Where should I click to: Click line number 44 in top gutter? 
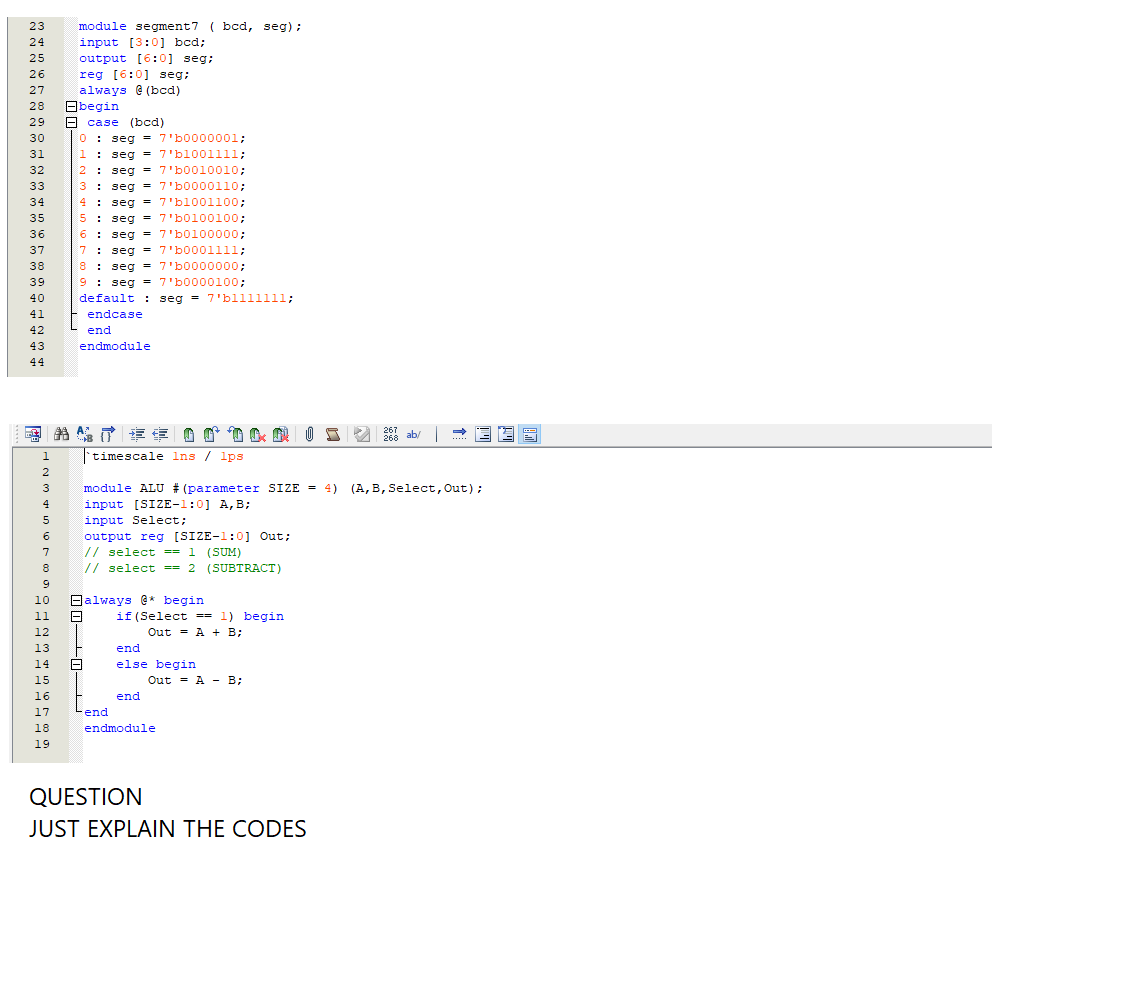37,362
